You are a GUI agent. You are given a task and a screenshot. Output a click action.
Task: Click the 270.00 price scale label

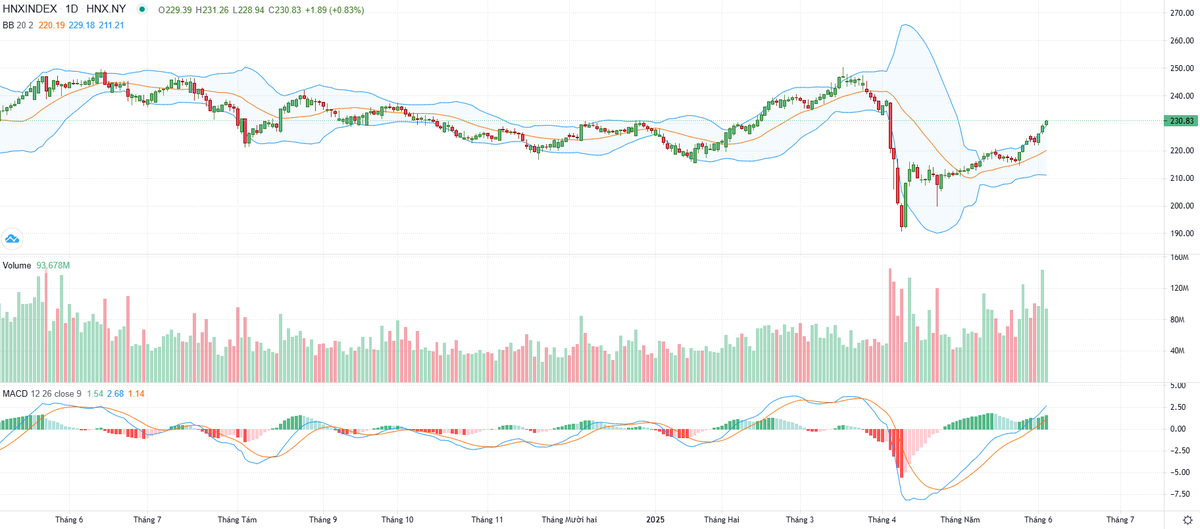[1182, 14]
